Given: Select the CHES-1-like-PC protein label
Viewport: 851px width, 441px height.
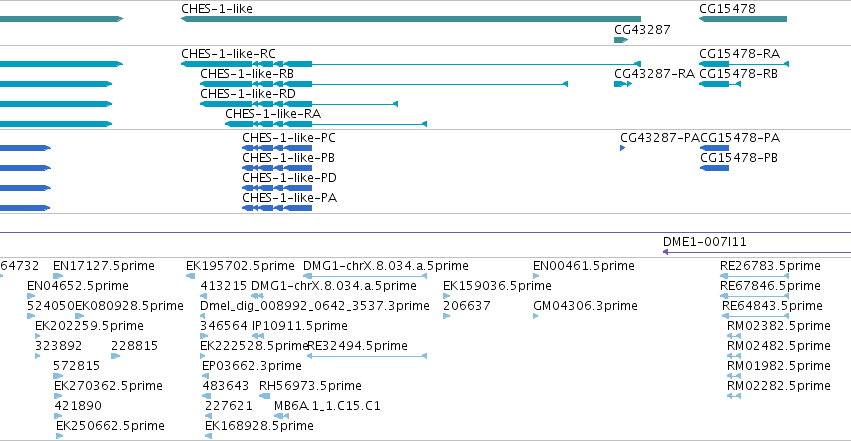Looking at the screenshot, I should [289, 138].
